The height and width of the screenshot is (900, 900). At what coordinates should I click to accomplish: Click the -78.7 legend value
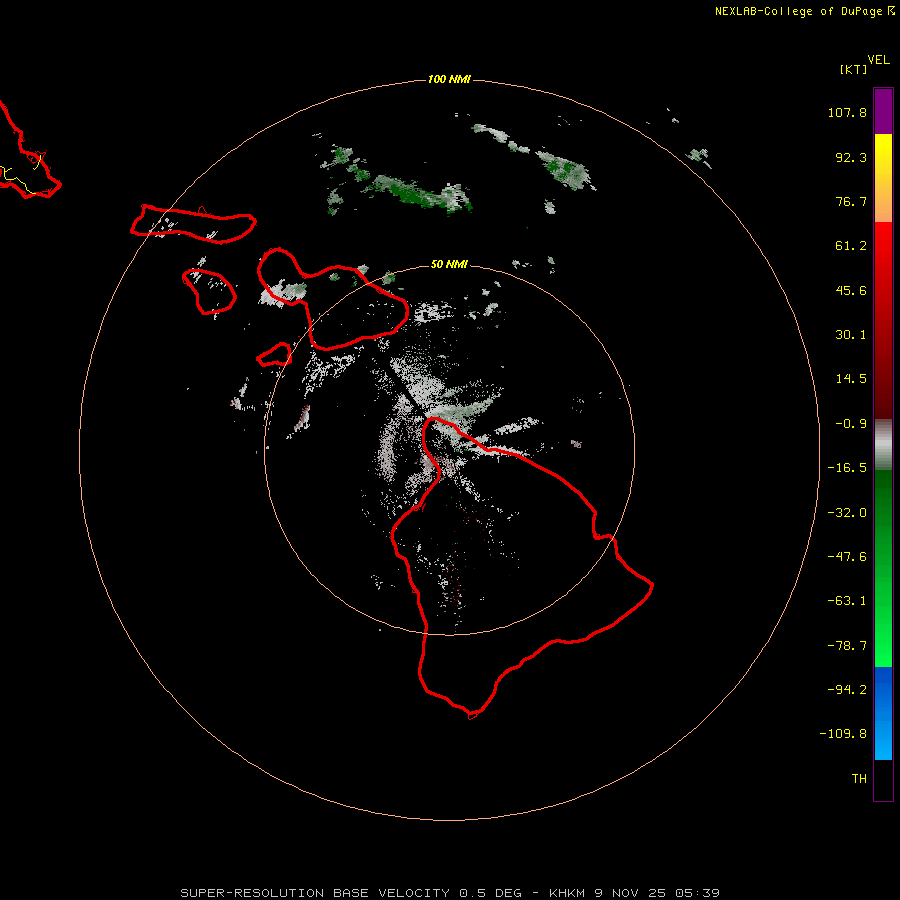click(x=847, y=646)
